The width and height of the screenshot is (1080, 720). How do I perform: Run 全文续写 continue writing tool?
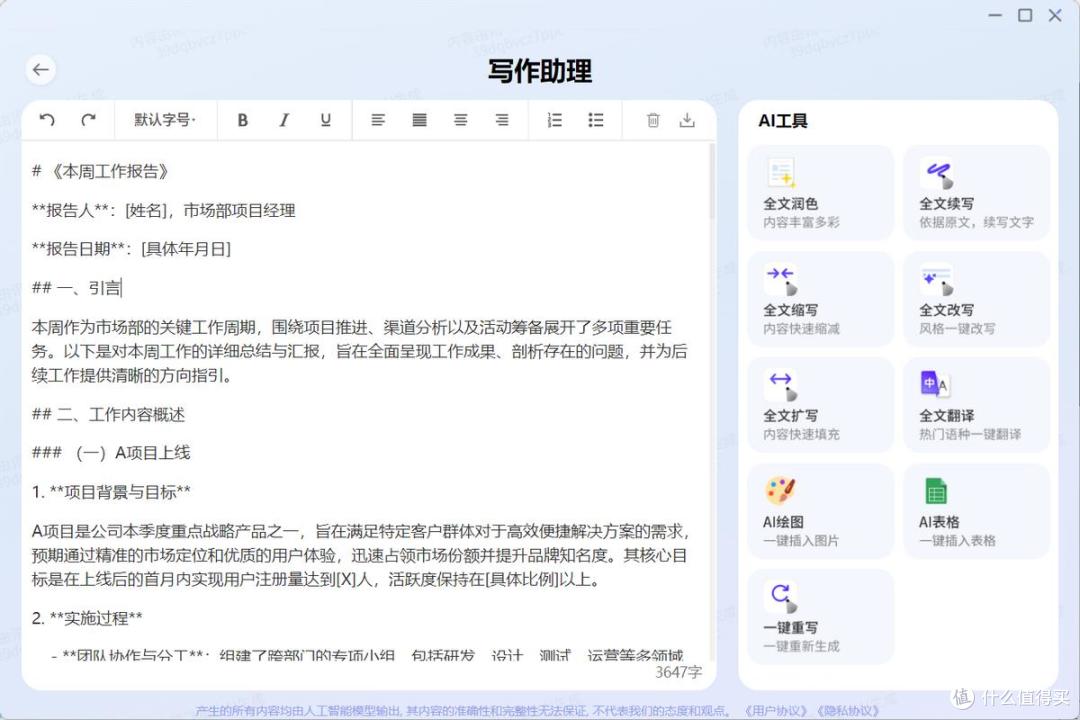[977, 193]
